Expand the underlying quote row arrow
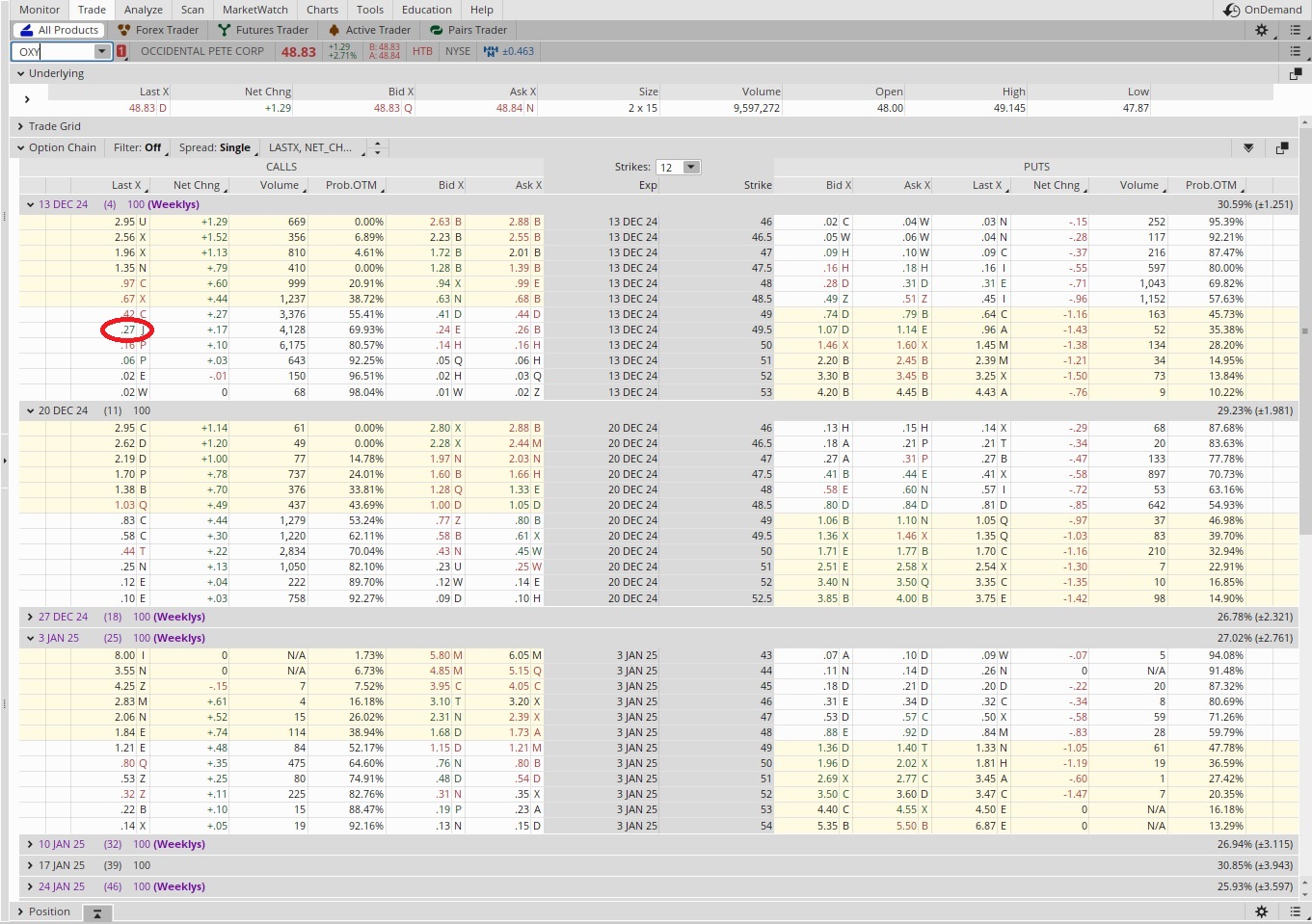Image resolution: width=1312 pixels, height=924 pixels. 27,99
